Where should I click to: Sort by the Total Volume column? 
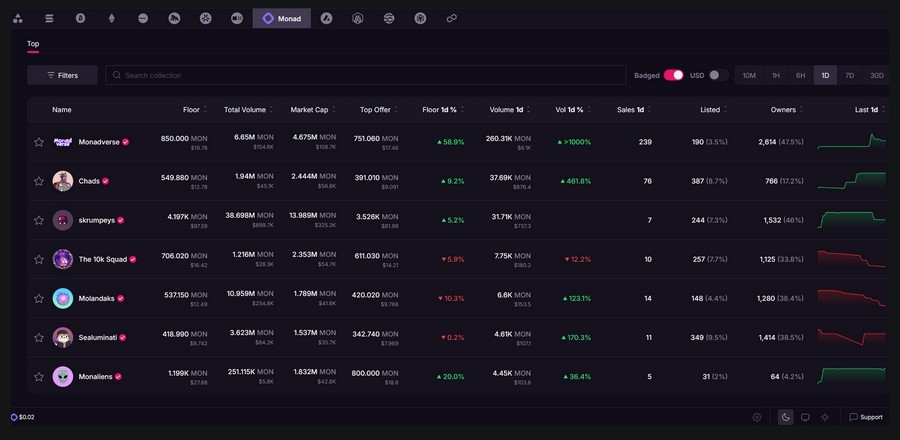(x=245, y=109)
